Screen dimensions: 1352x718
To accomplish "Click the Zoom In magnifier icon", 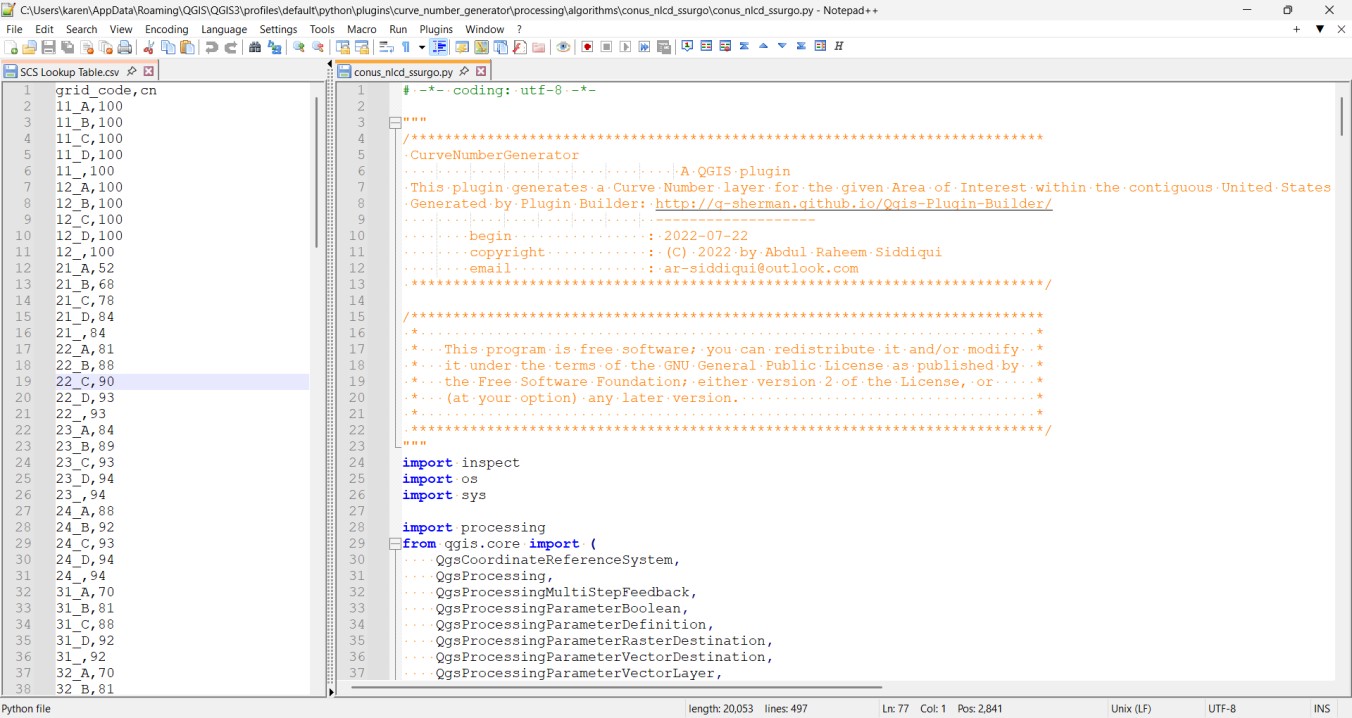I will coord(298,47).
